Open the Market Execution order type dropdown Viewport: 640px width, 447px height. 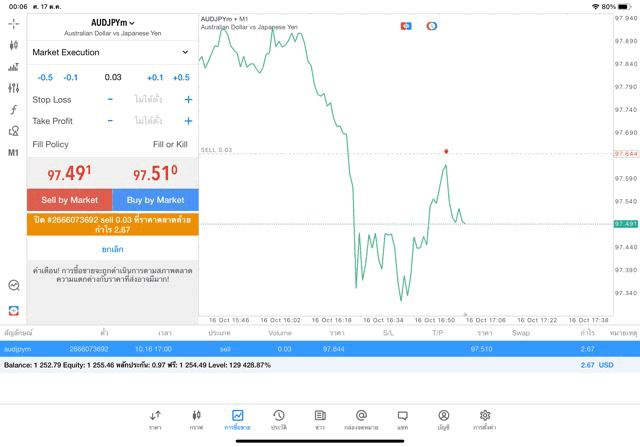[111, 52]
